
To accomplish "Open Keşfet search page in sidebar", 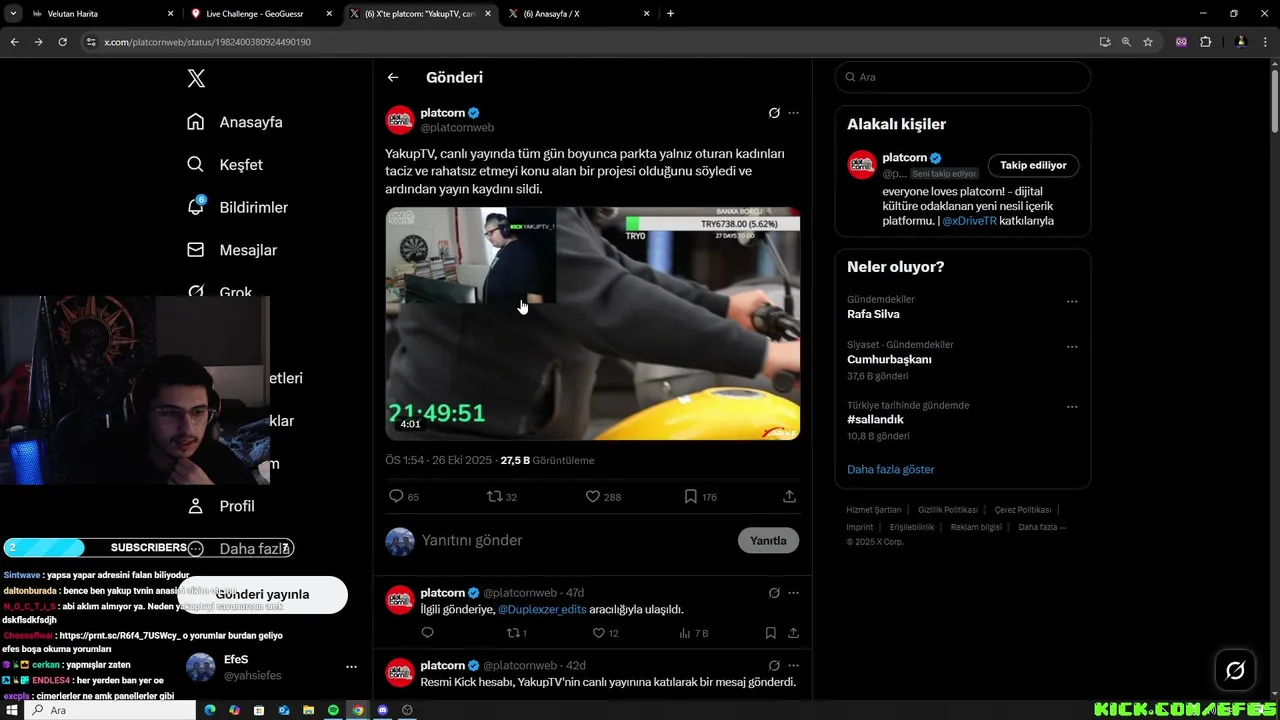I will 225,165.
